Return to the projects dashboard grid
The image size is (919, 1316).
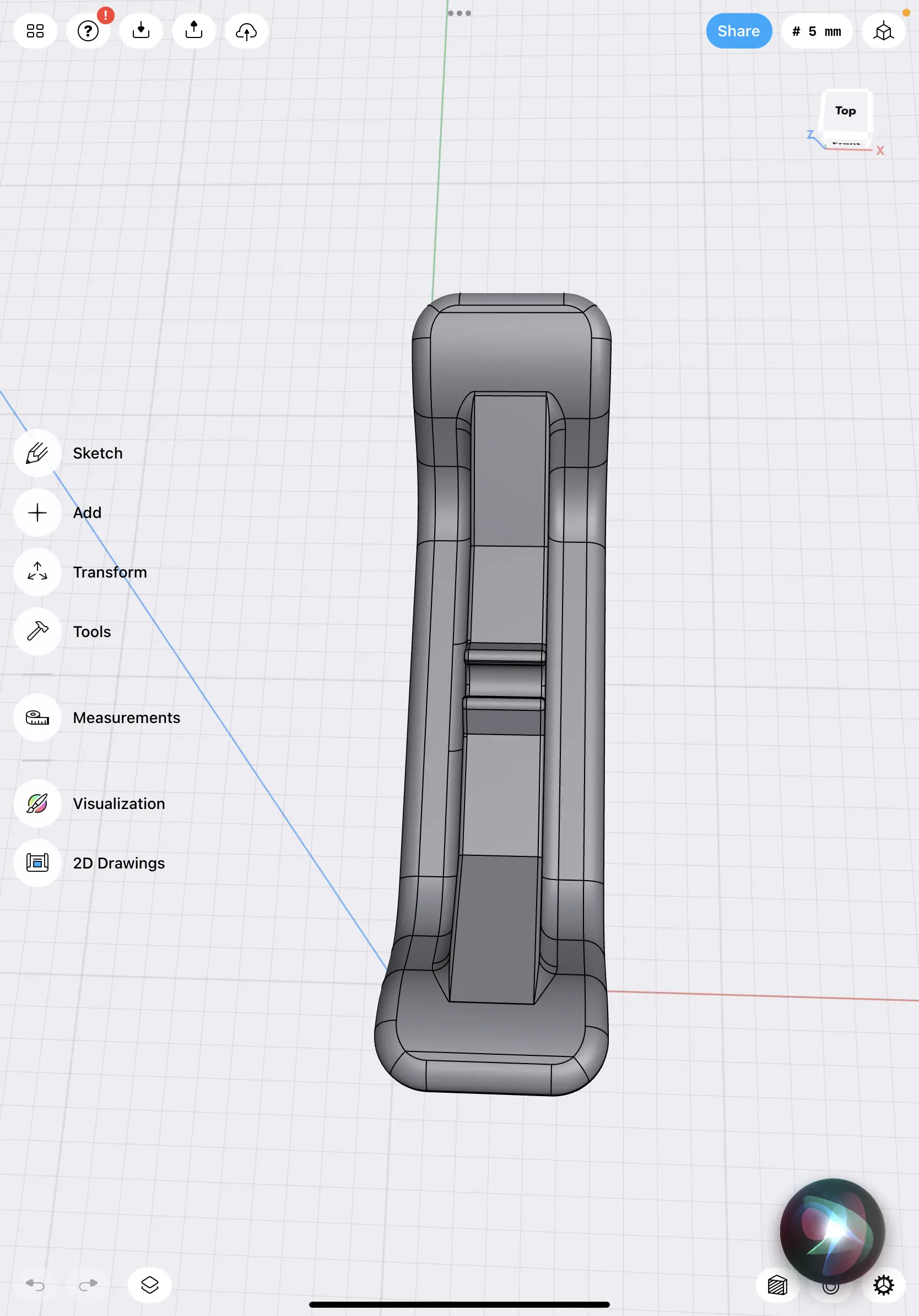pyautogui.click(x=35, y=31)
